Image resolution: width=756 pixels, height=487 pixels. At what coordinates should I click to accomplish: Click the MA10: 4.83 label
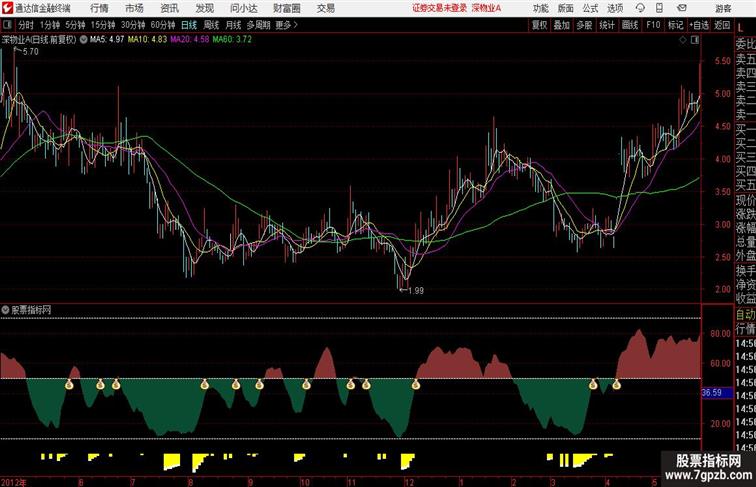148,40
